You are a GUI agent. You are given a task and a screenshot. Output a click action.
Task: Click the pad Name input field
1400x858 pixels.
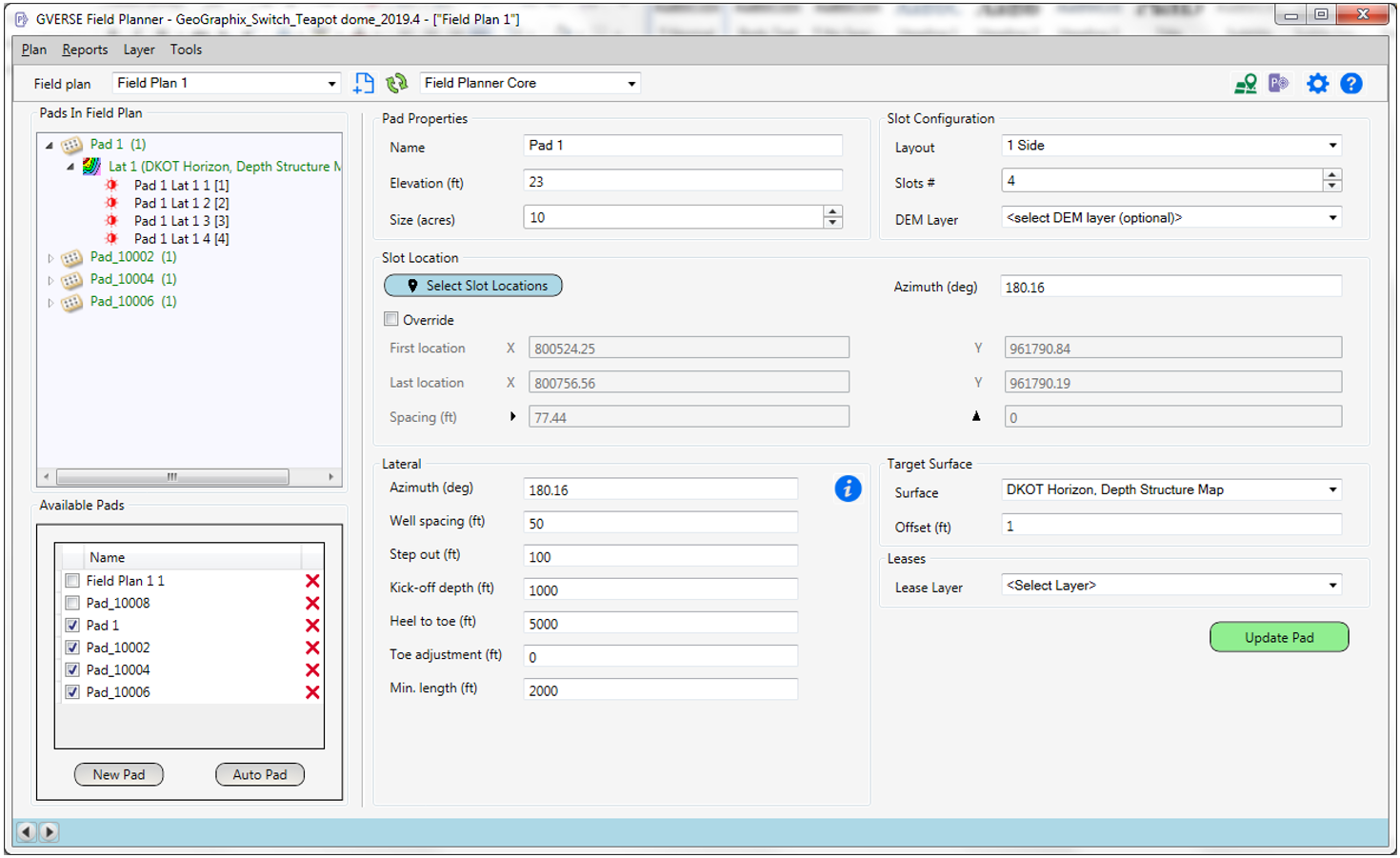(683, 146)
